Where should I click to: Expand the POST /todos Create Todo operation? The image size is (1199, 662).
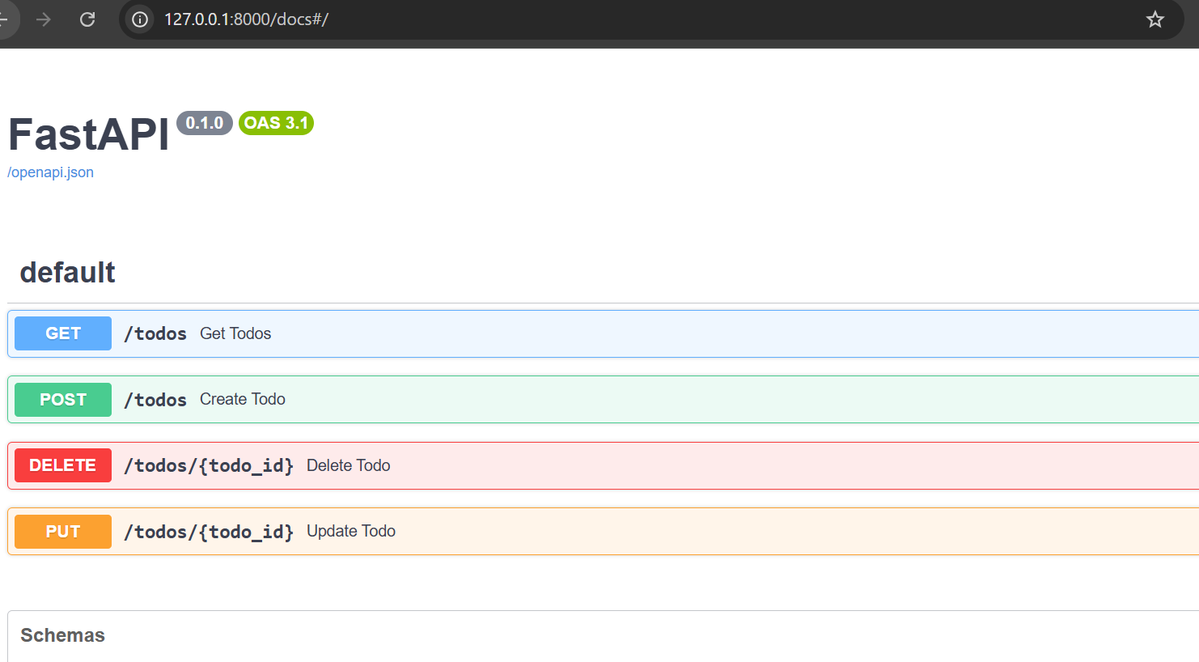[x=603, y=399]
